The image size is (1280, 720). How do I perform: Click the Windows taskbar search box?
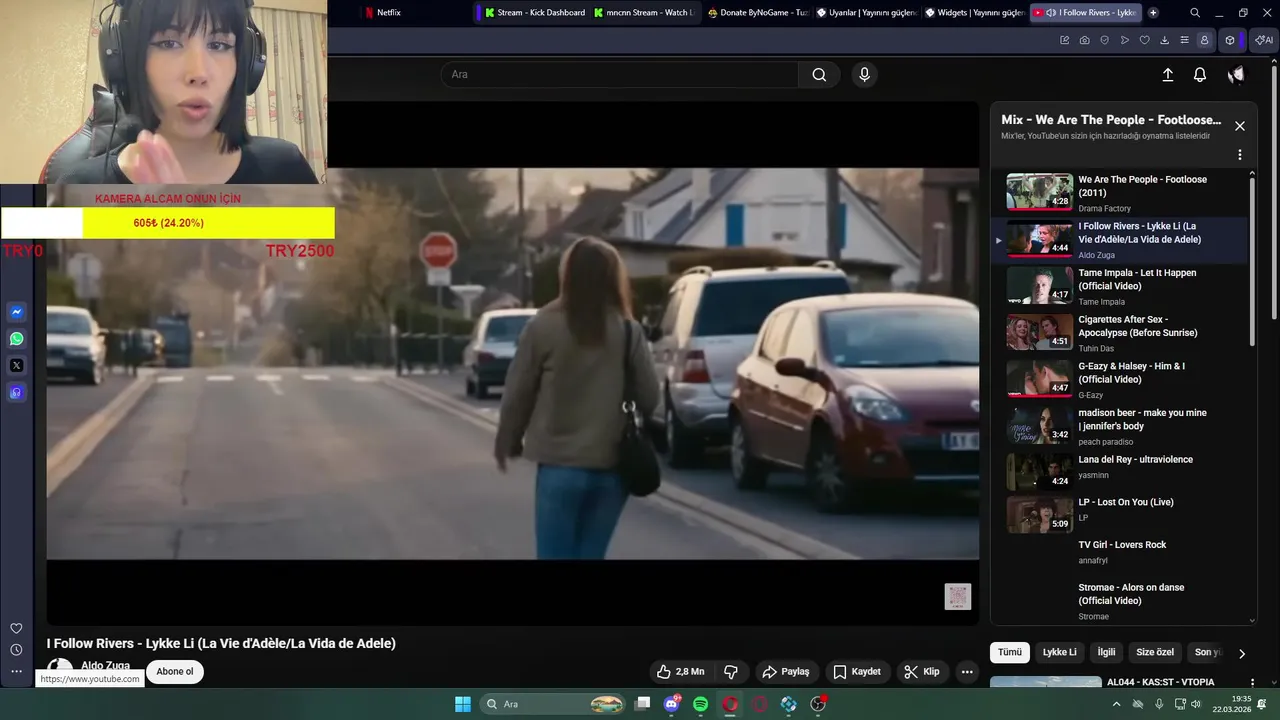555,704
